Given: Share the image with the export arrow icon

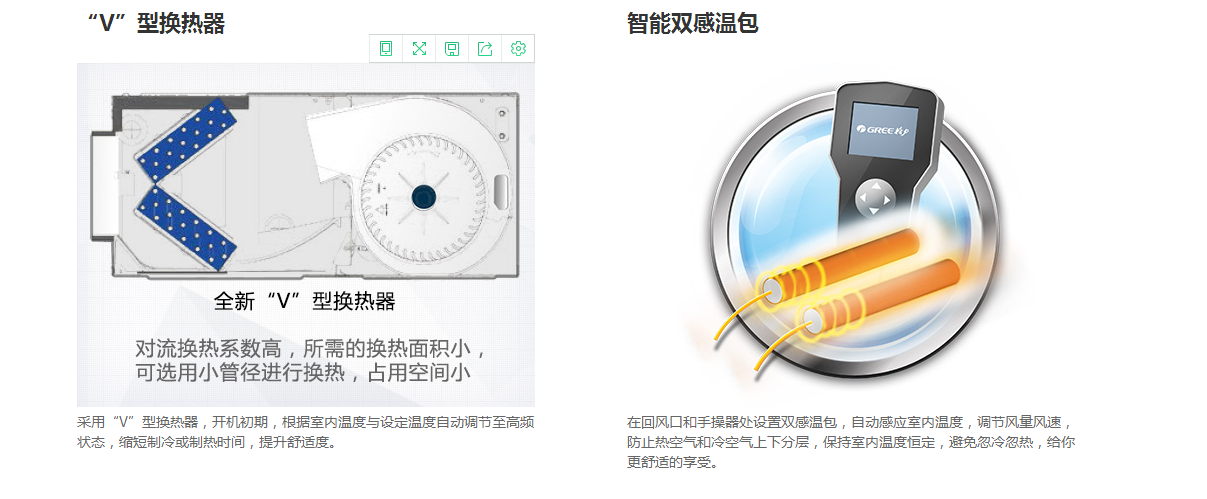Looking at the screenshot, I should coord(485,48).
